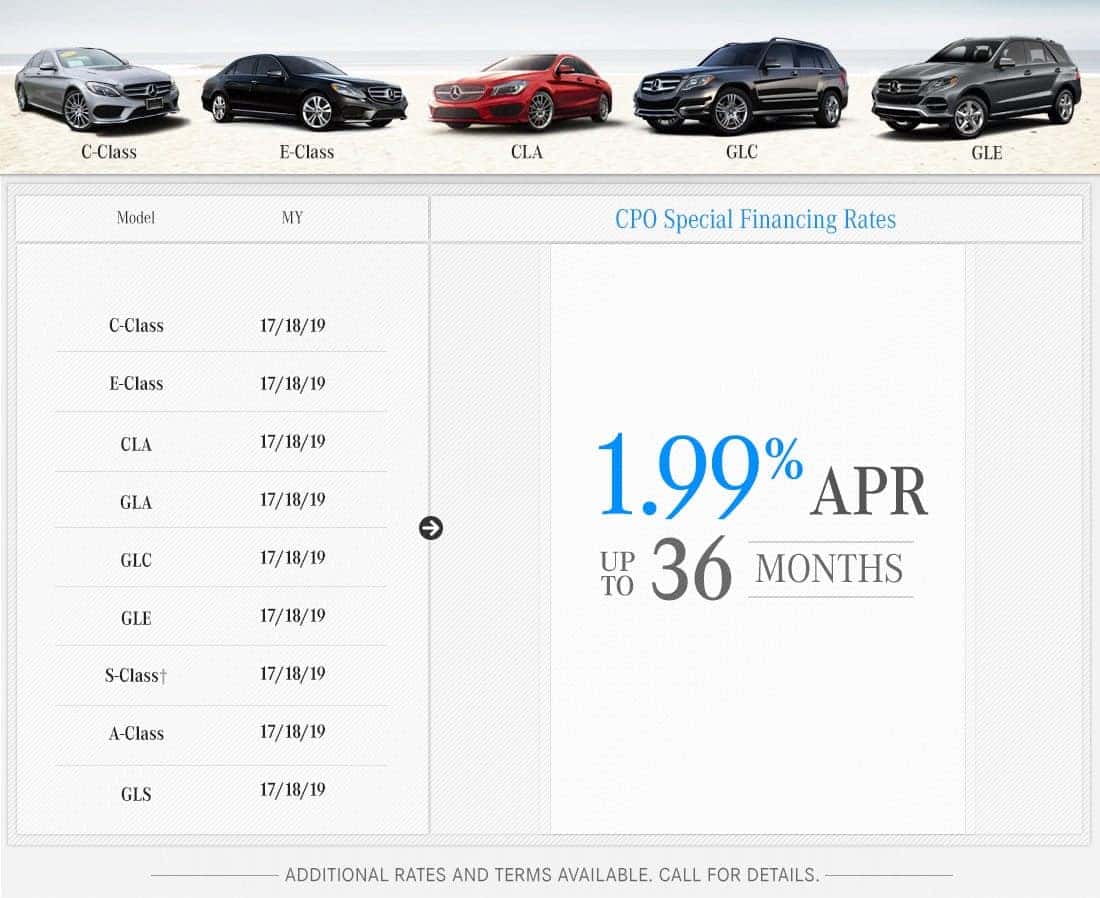Click the 36 term number
The height and width of the screenshot is (898, 1100).
pyautogui.click(x=692, y=569)
